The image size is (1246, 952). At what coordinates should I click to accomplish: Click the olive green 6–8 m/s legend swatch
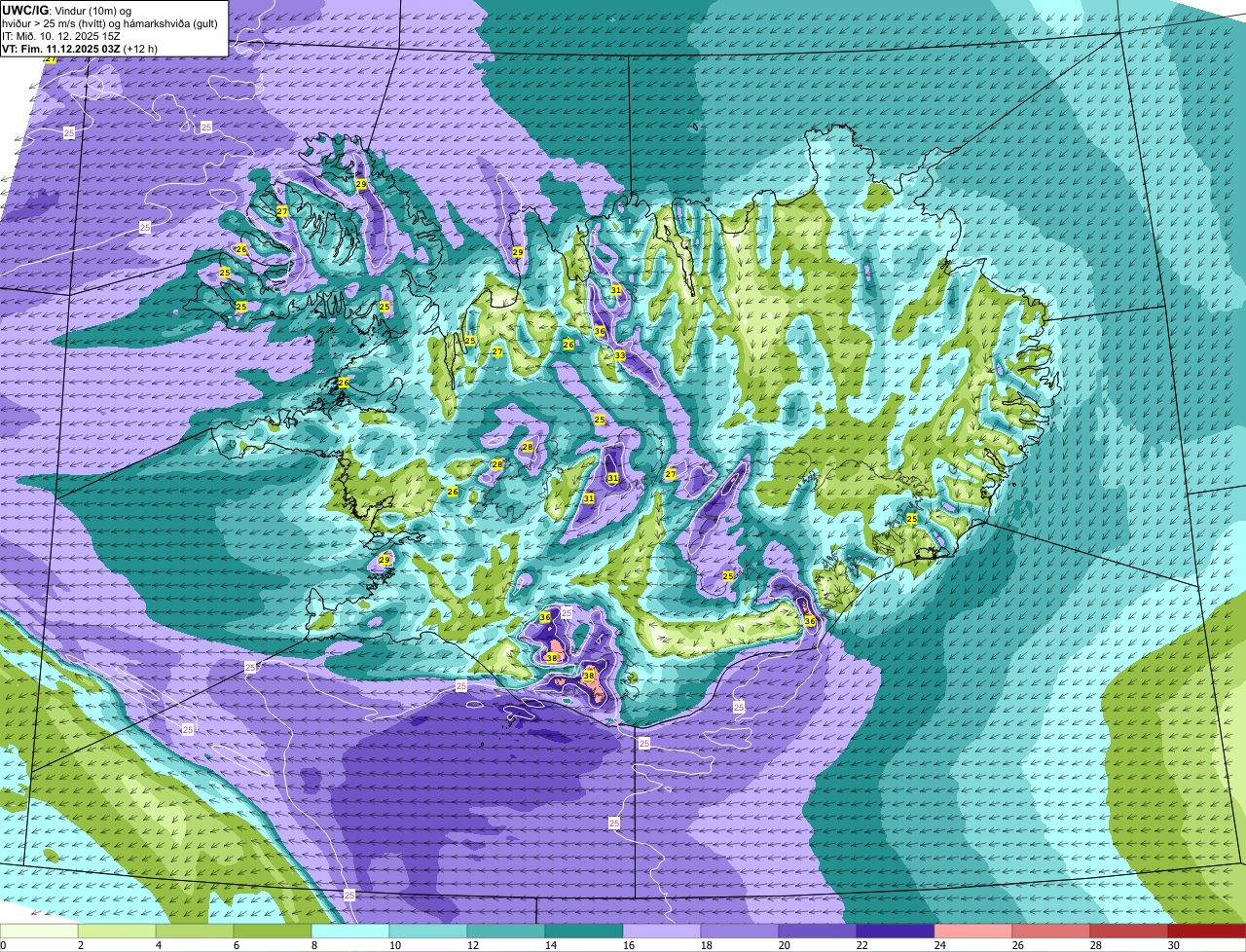[x=273, y=932]
